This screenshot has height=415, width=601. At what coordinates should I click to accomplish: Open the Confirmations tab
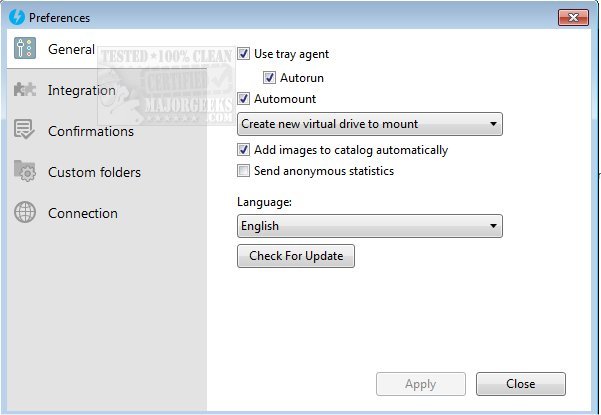90,131
